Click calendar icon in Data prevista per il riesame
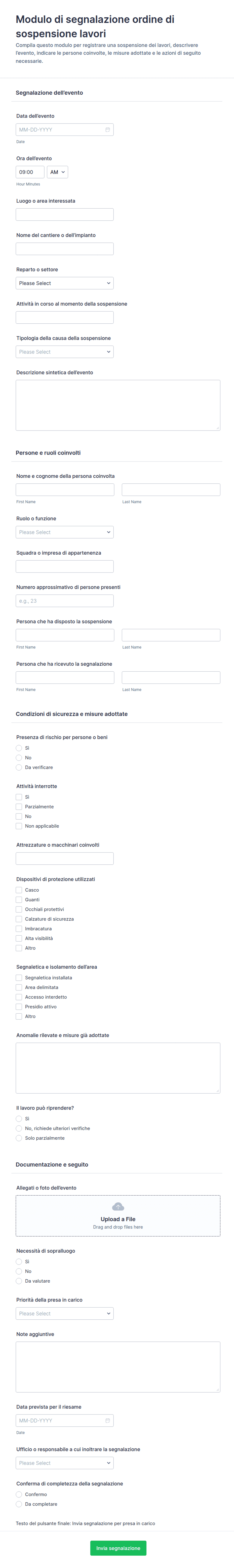 pos(108,1420)
